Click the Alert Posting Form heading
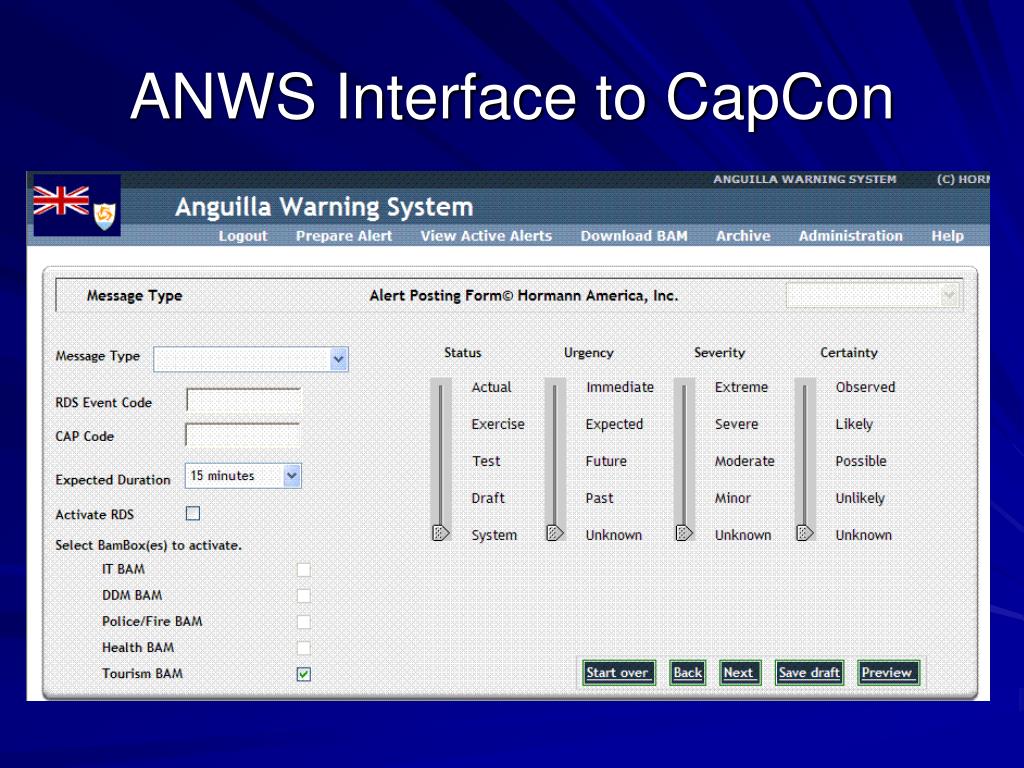Viewport: 1024px width, 768px height. 524,296
